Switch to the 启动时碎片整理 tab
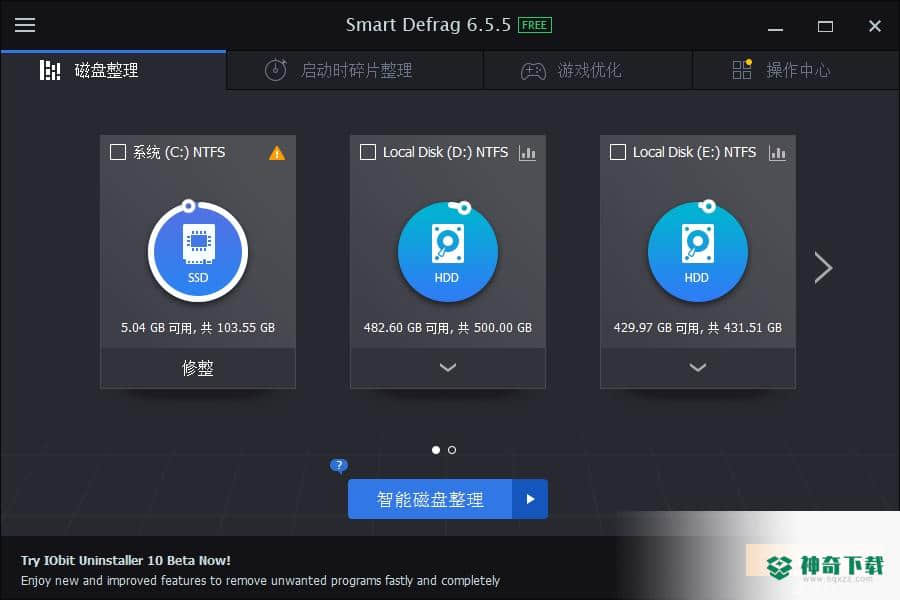This screenshot has width=900, height=600. click(355, 70)
